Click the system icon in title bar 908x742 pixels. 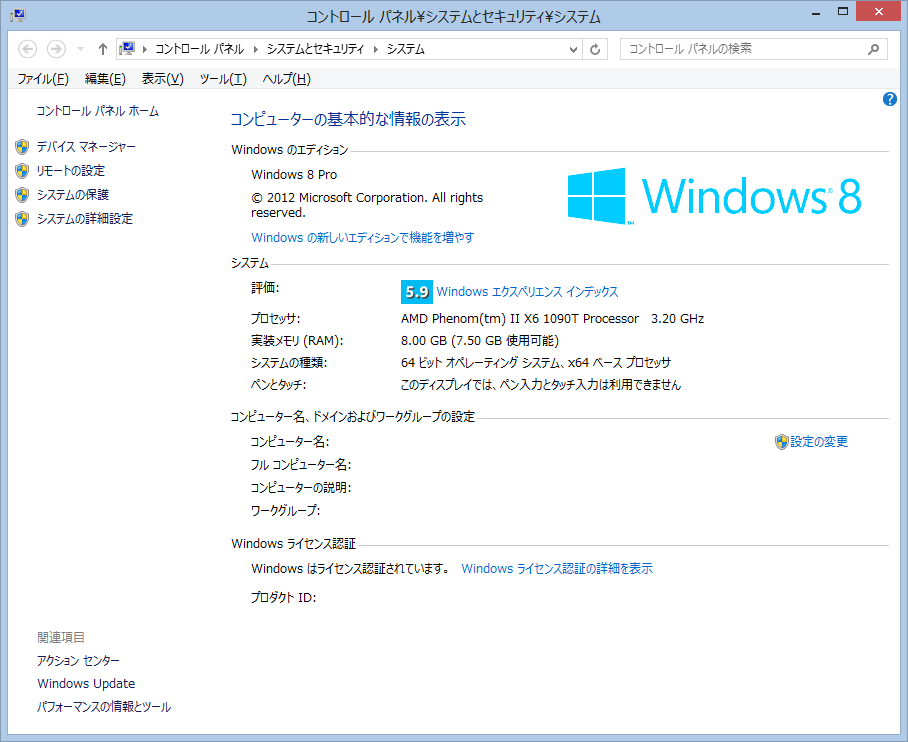18,15
